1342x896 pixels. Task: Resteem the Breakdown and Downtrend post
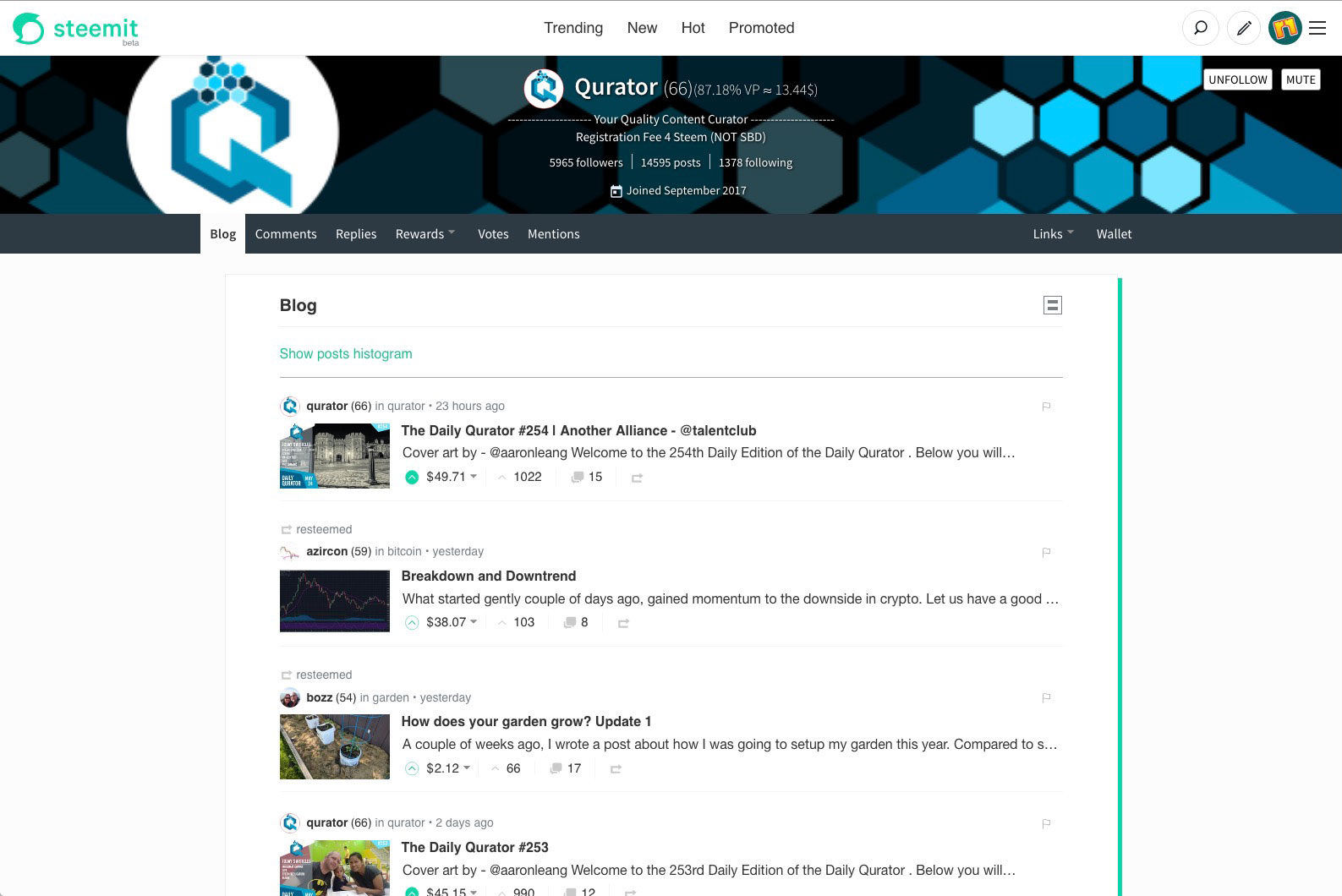[623, 623]
